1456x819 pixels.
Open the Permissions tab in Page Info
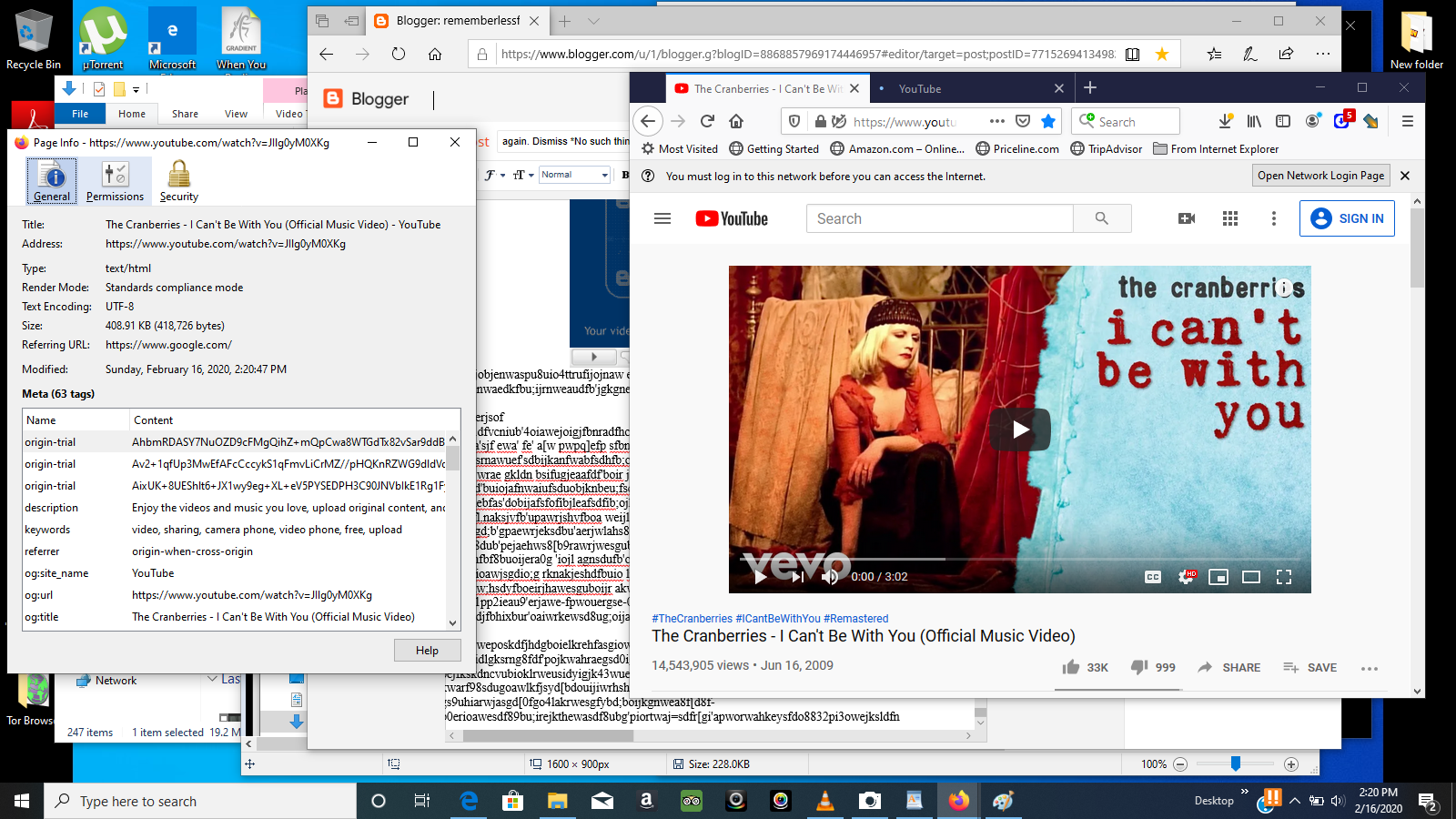115,180
